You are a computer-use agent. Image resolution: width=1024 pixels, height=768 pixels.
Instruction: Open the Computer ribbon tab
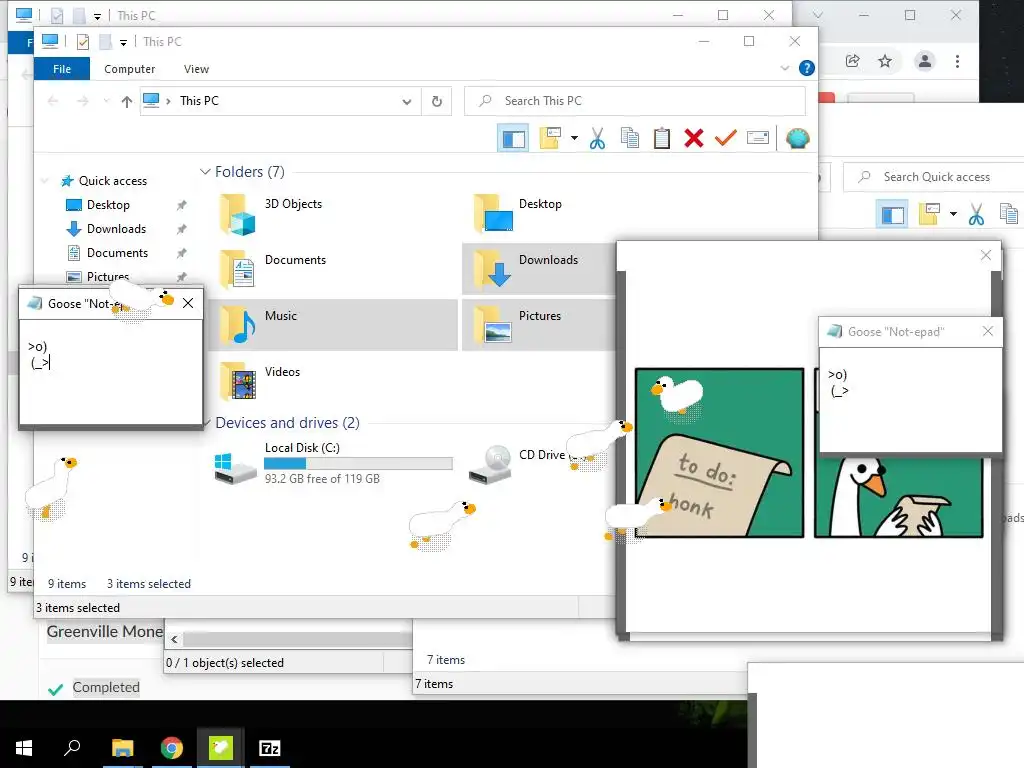(x=129, y=69)
